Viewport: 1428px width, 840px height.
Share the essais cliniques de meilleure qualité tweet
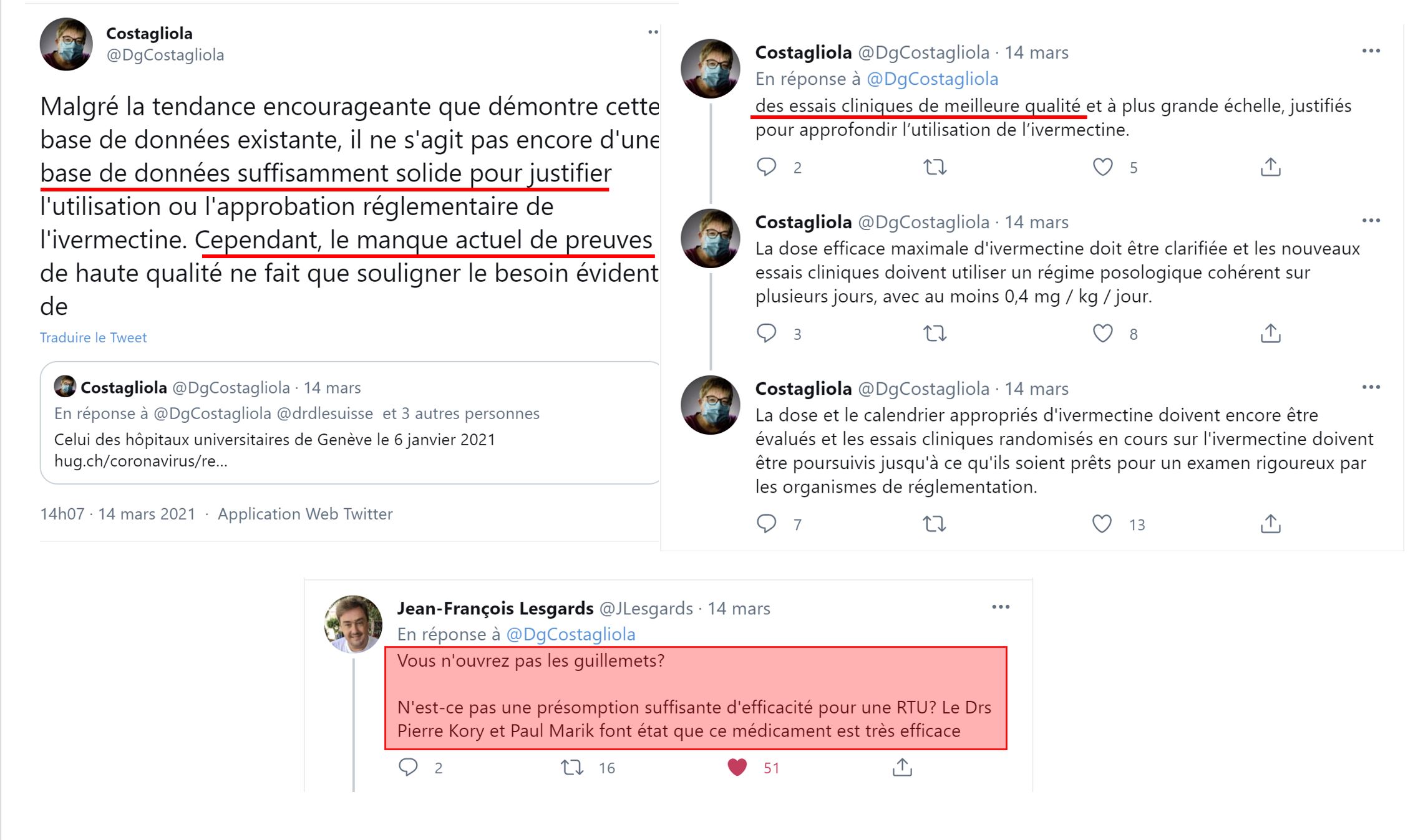[1270, 167]
